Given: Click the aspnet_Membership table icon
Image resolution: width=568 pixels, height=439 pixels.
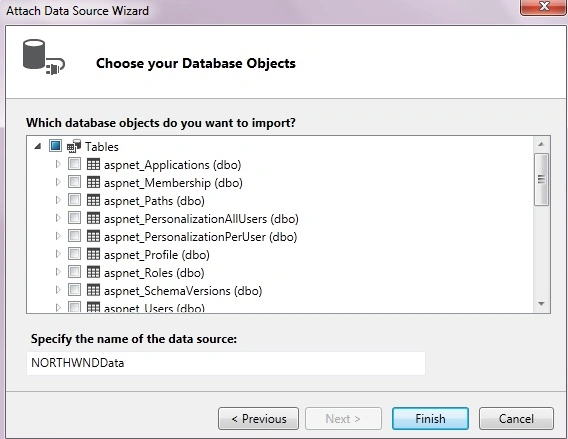Looking at the screenshot, I should coord(93,182).
